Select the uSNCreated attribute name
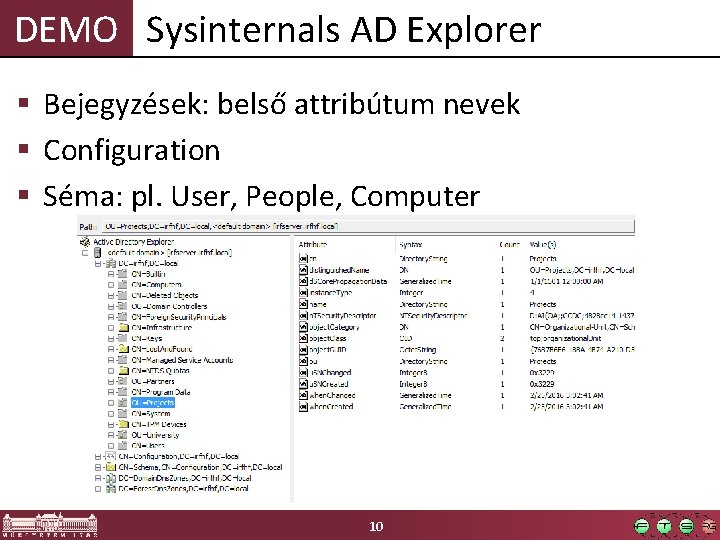 tap(329, 384)
